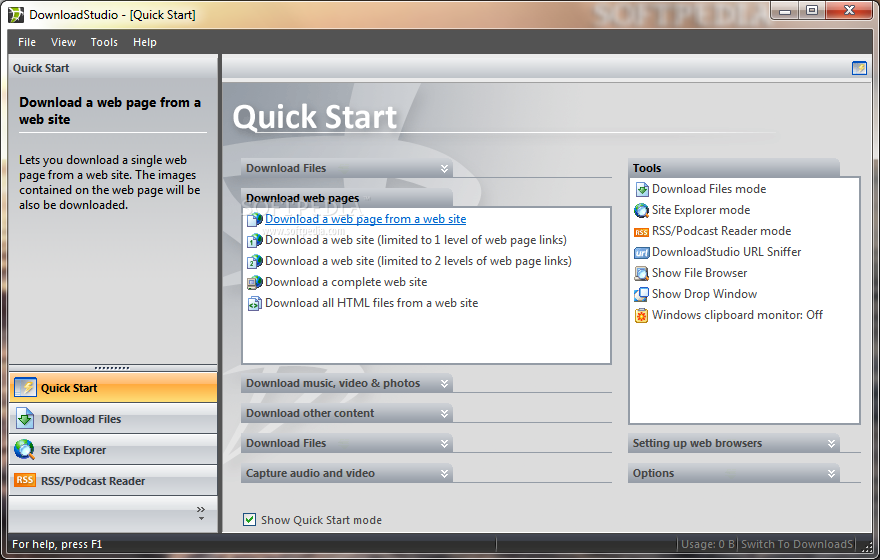880x560 pixels.
Task: Expand the Download other content section
Action: pyautogui.click(x=347, y=413)
